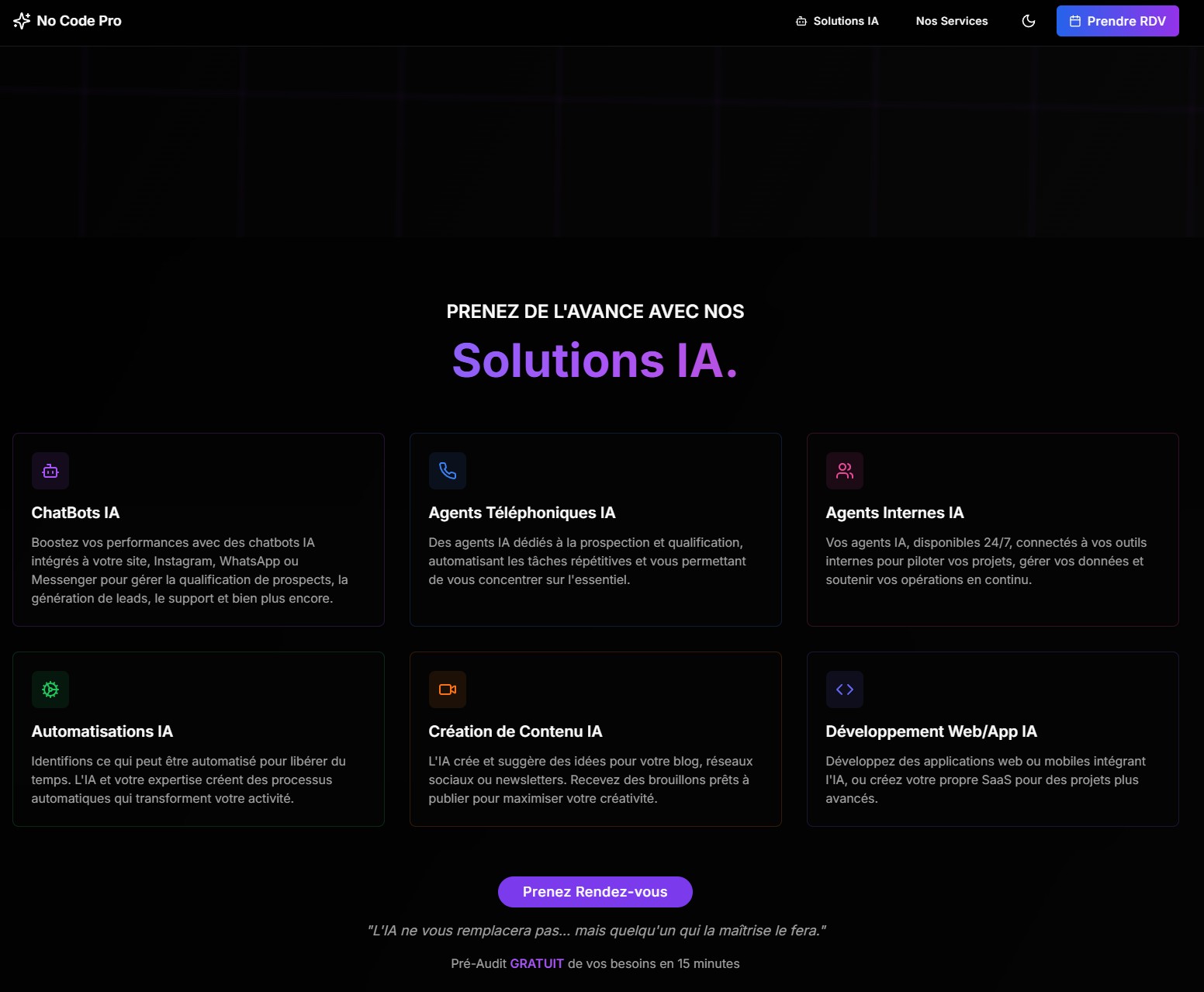1204x992 pixels.
Task: Click the Prendre RDV button
Action: point(1118,21)
